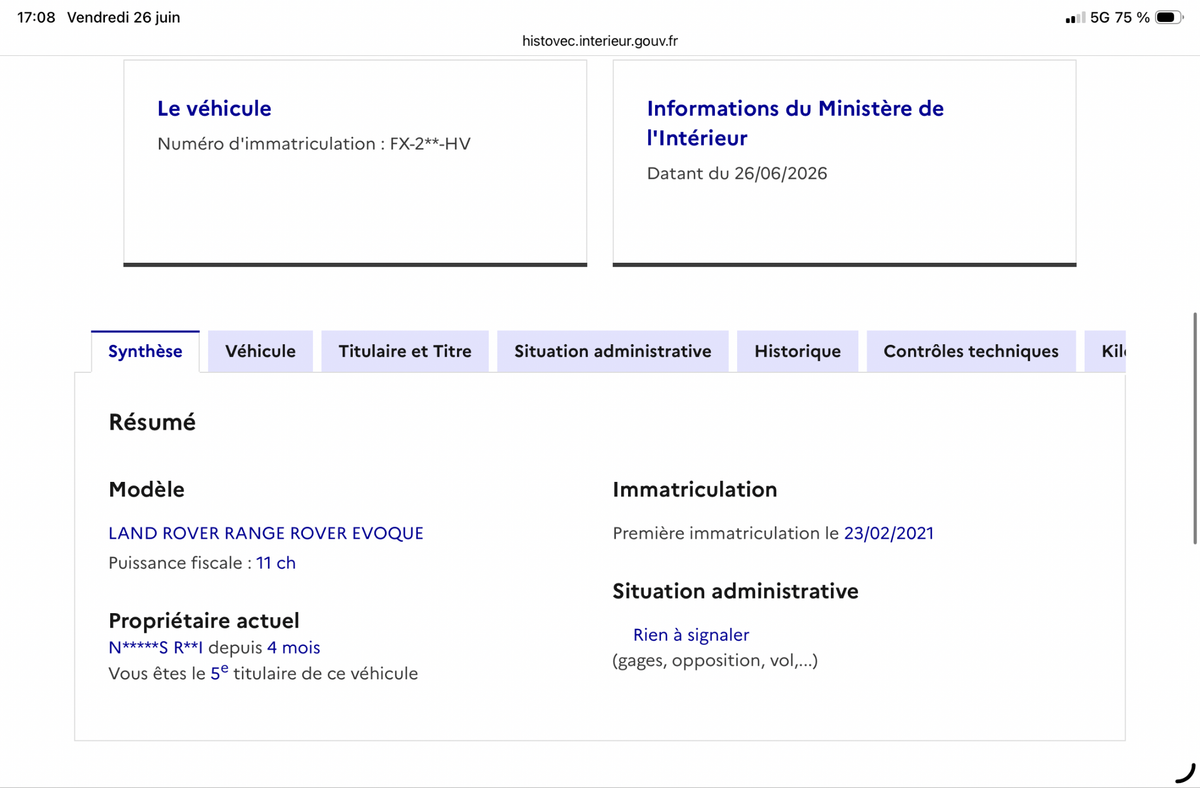Switch to the Véhicule tab
The height and width of the screenshot is (788, 1200).
coord(260,351)
